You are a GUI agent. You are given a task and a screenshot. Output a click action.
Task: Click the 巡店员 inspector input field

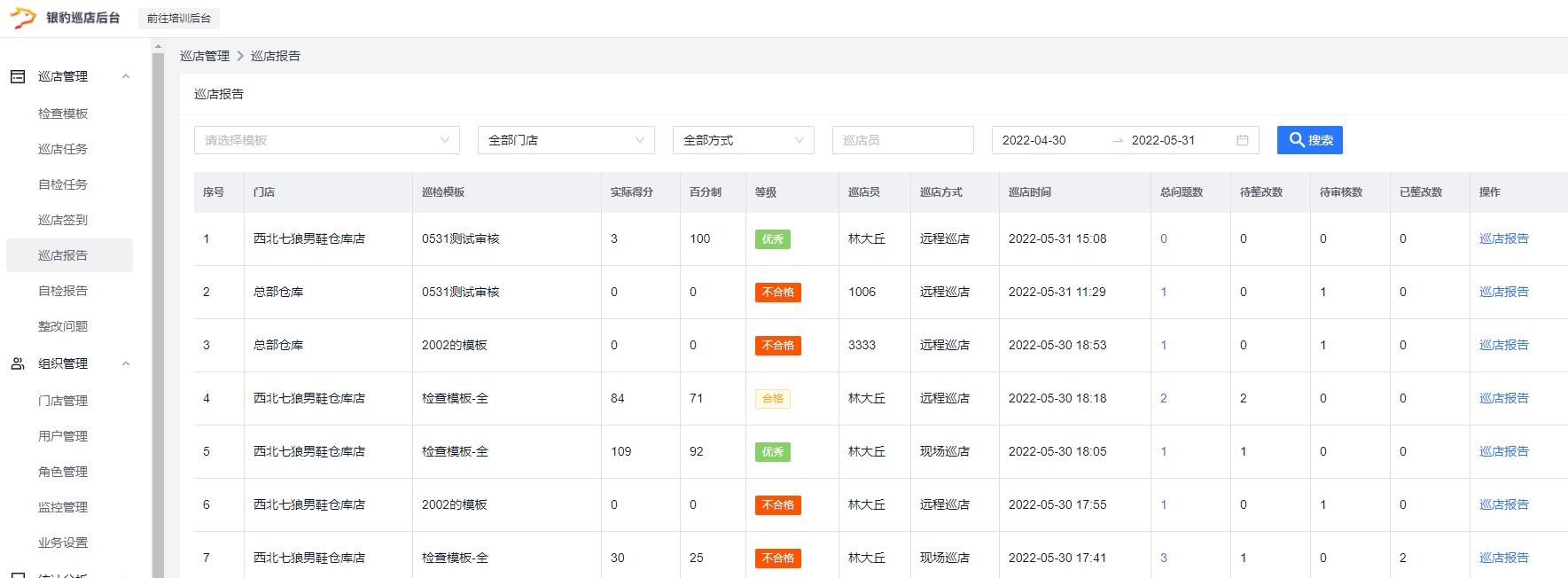(x=902, y=140)
